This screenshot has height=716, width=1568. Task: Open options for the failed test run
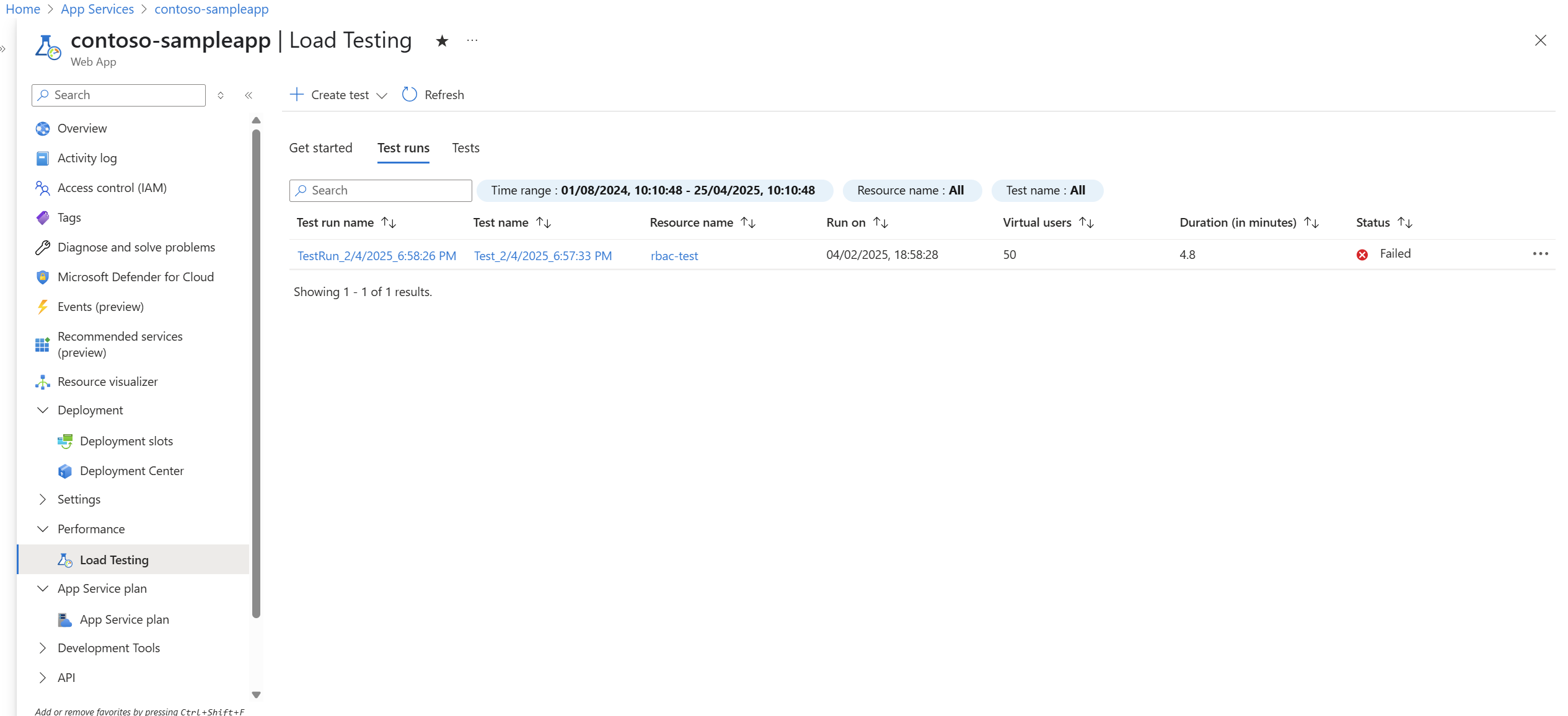(1541, 254)
